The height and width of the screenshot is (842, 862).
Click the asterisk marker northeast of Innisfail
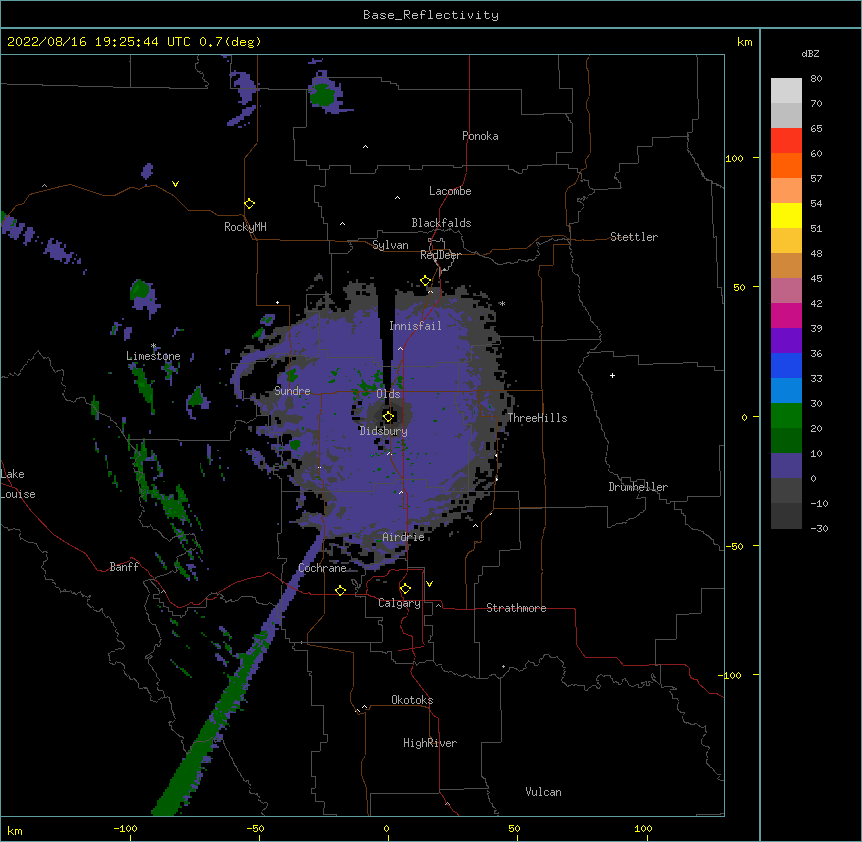tap(502, 304)
